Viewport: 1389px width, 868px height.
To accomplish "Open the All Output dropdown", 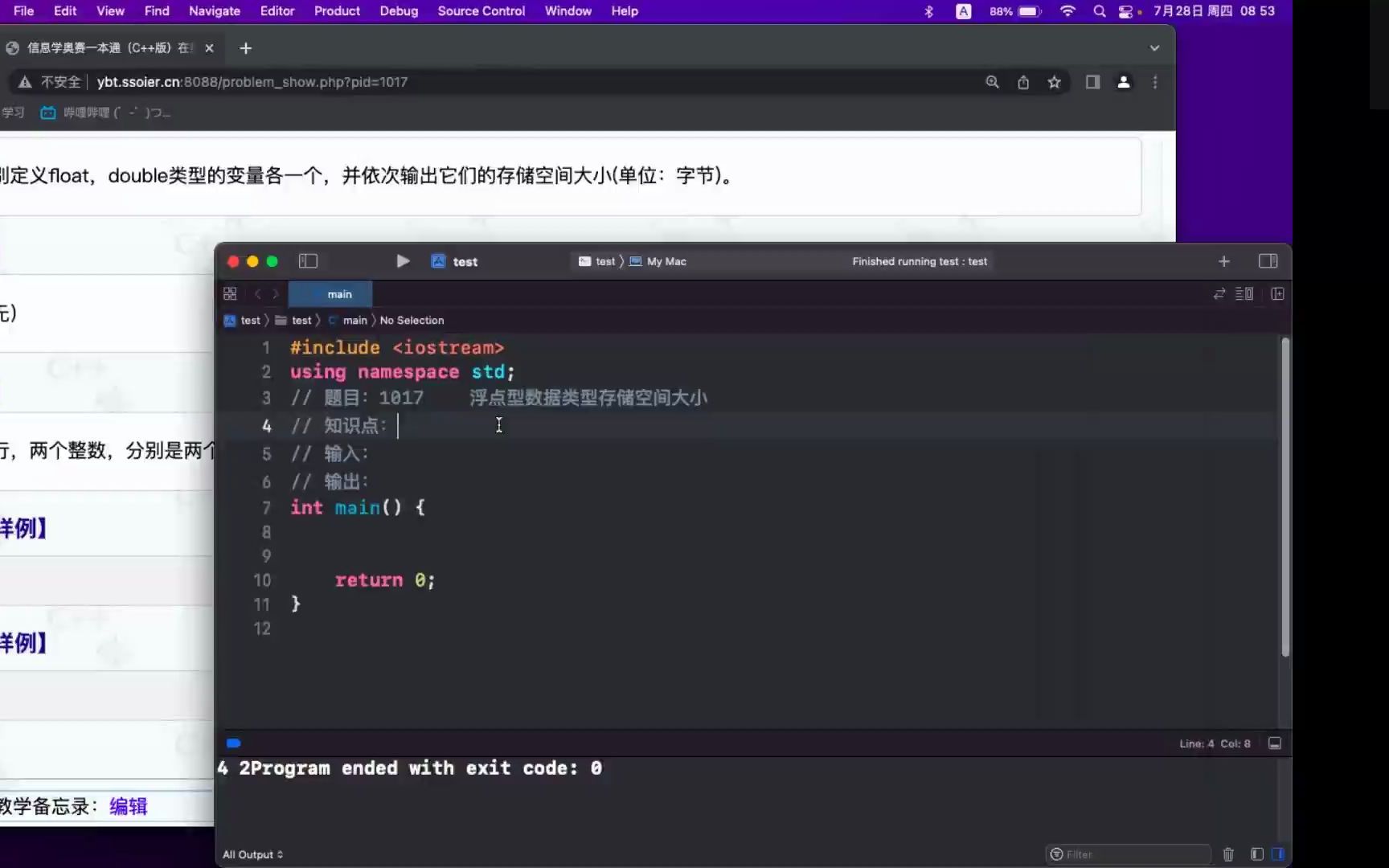I will coord(252,854).
